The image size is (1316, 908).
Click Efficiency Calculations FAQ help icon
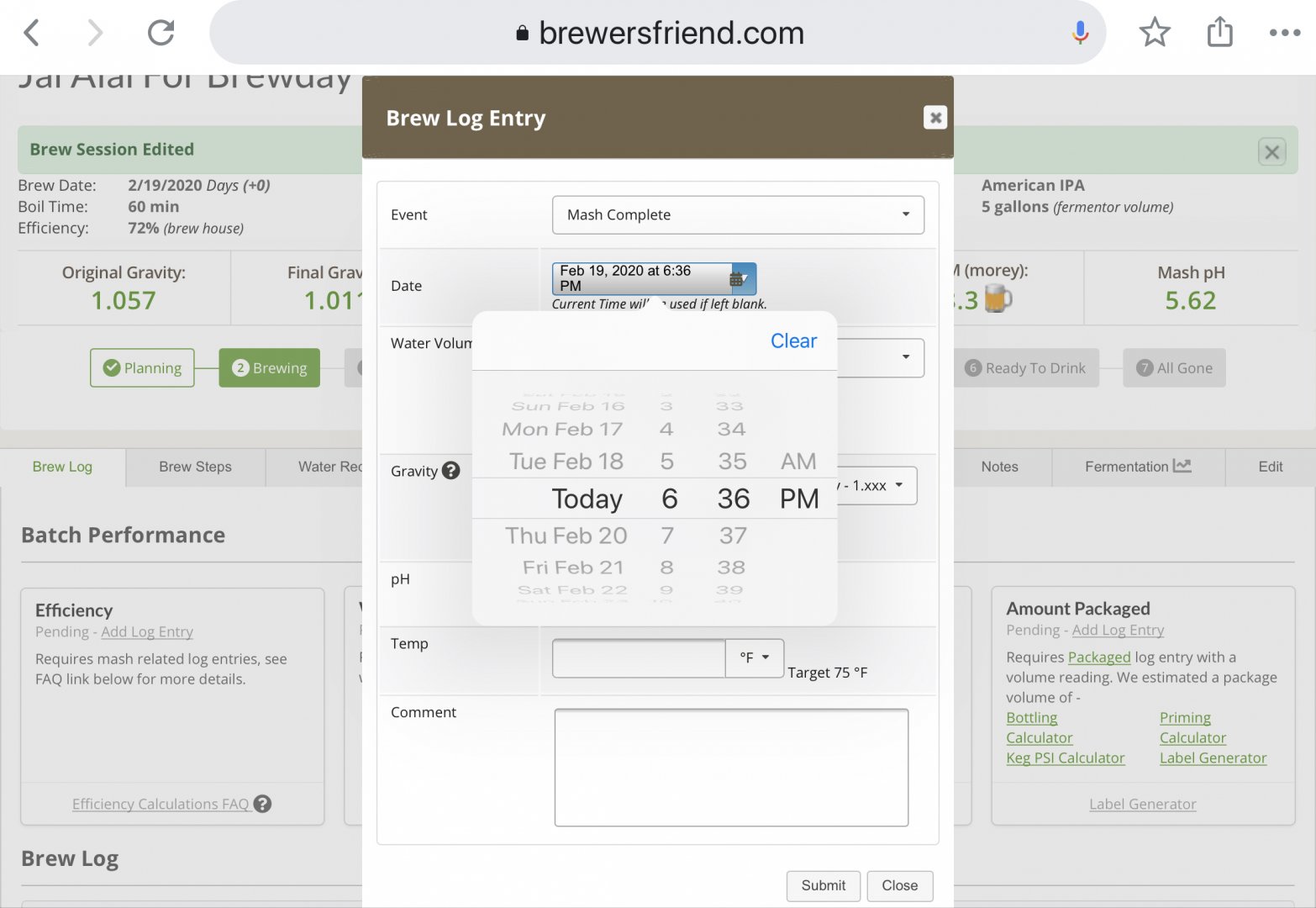click(x=263, y=804)
